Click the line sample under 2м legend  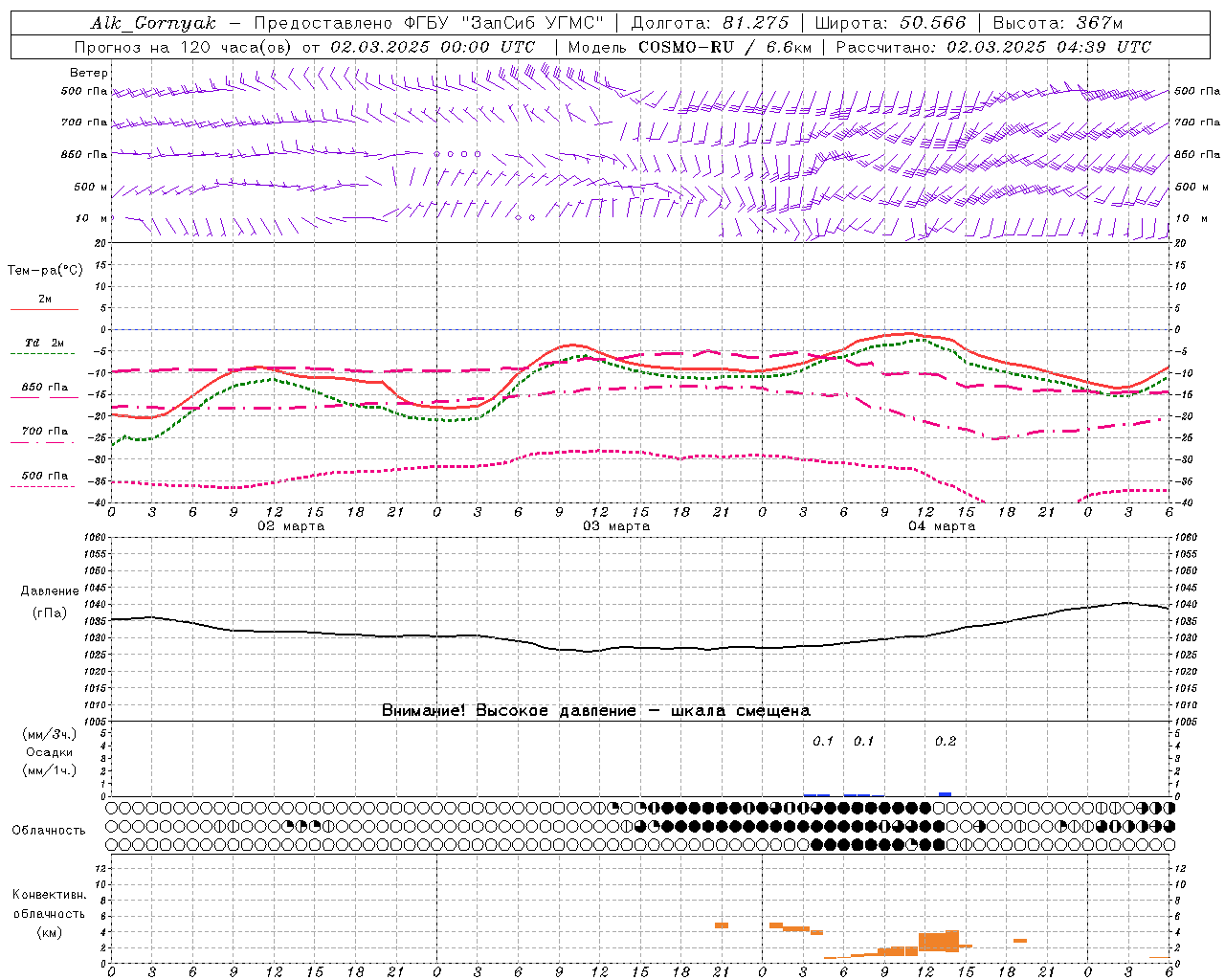pos(44,310)
